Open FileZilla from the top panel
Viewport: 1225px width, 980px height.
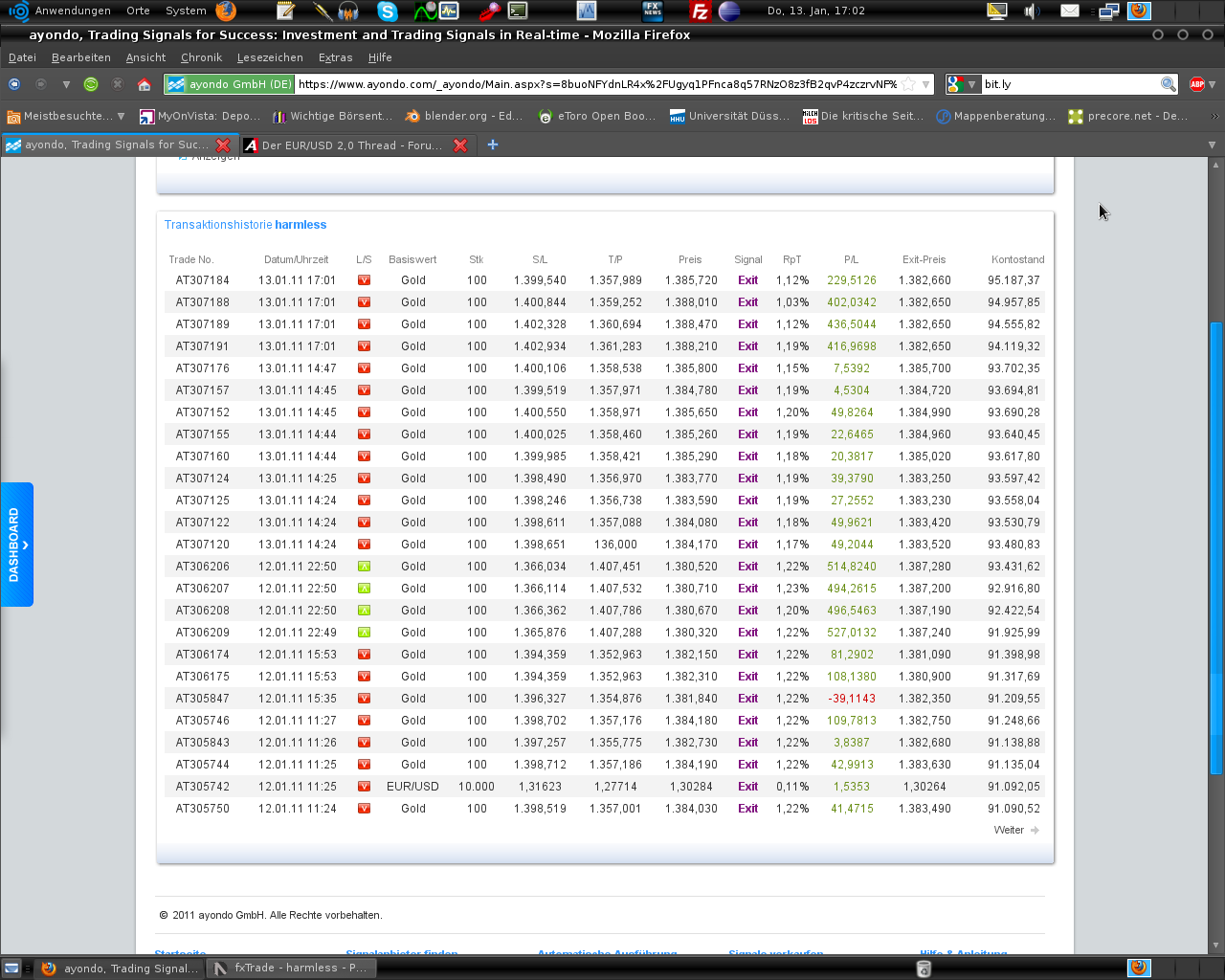tap(701, 11)
